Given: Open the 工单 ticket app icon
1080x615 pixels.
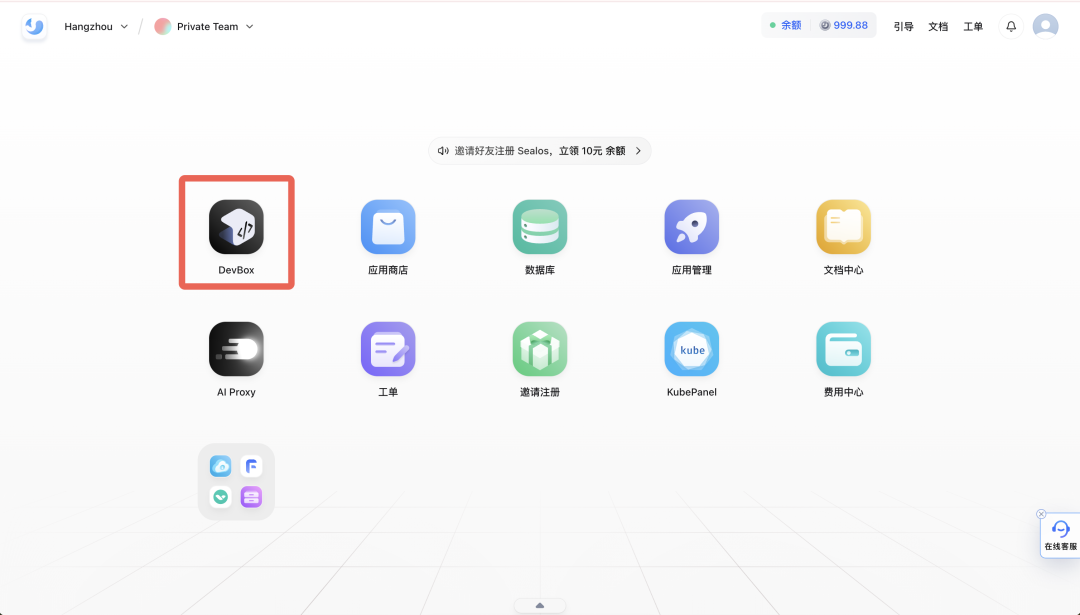Looking at the screenshot, I should (x=388, y=349).
